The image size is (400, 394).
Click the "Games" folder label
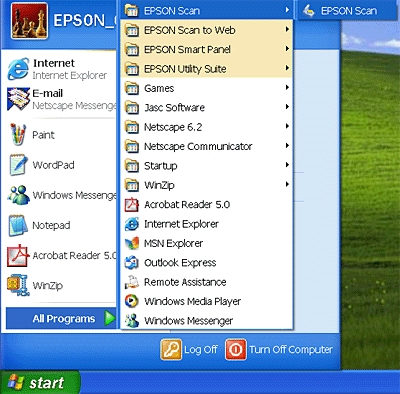click(159, 88)
